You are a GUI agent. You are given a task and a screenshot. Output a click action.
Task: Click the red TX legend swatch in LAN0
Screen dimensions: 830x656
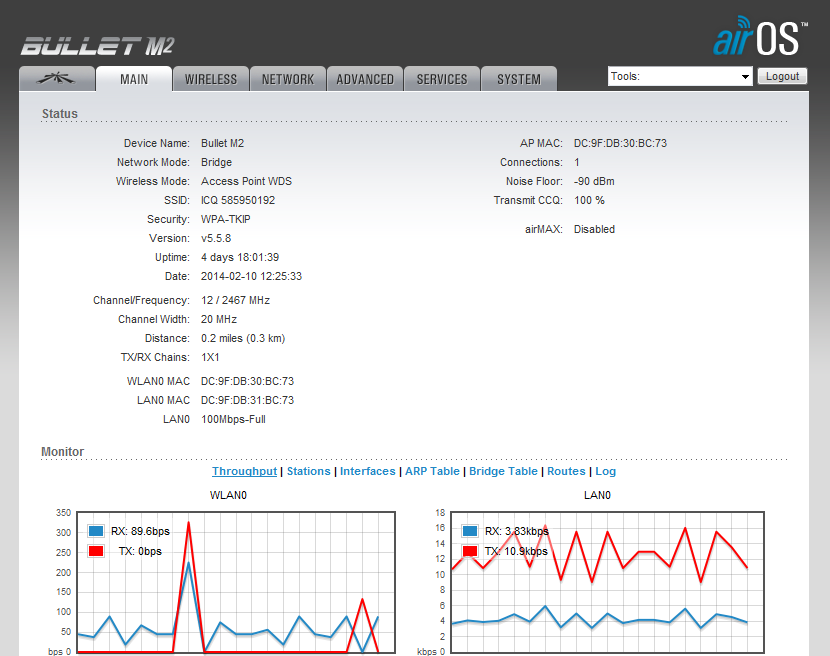click(x=470, y=551)
